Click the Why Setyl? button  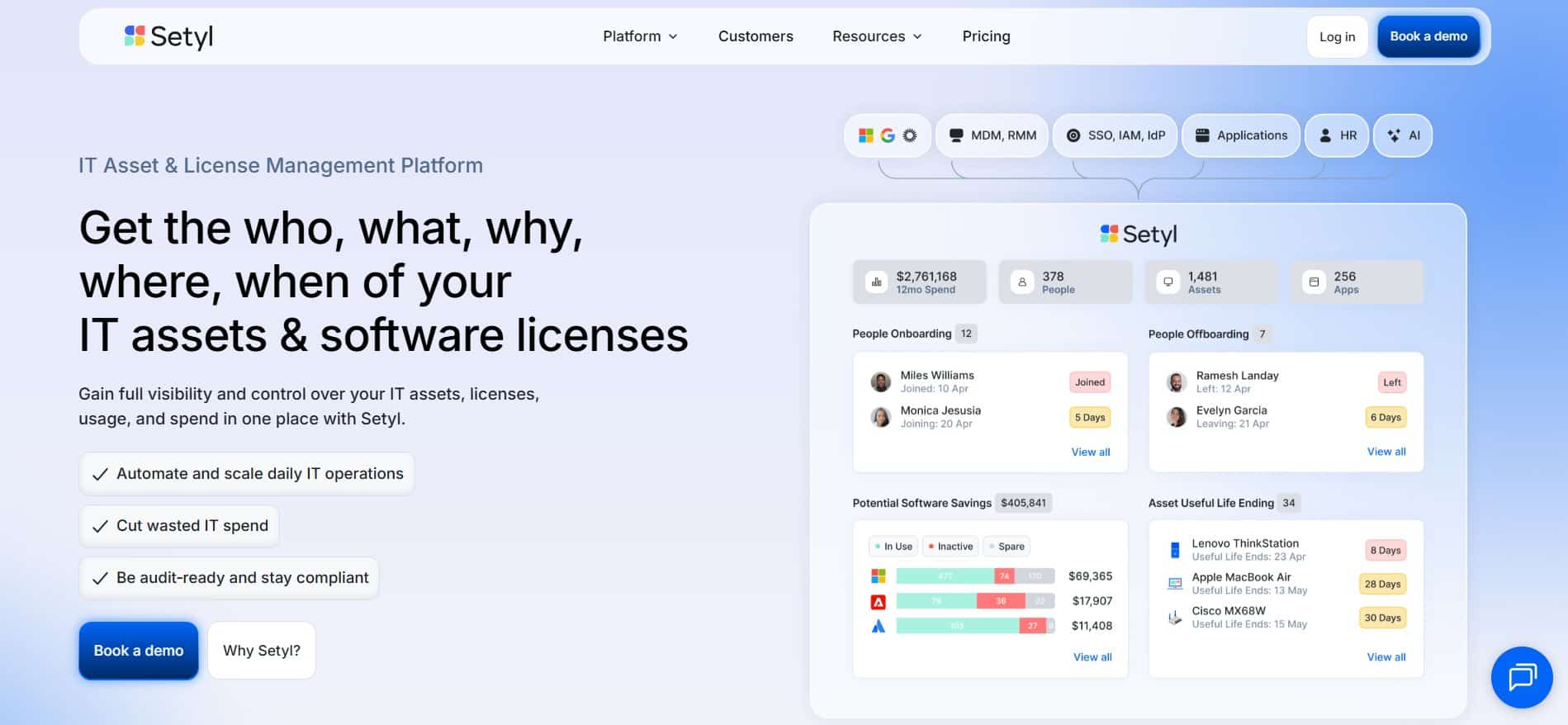pos(262,651)
